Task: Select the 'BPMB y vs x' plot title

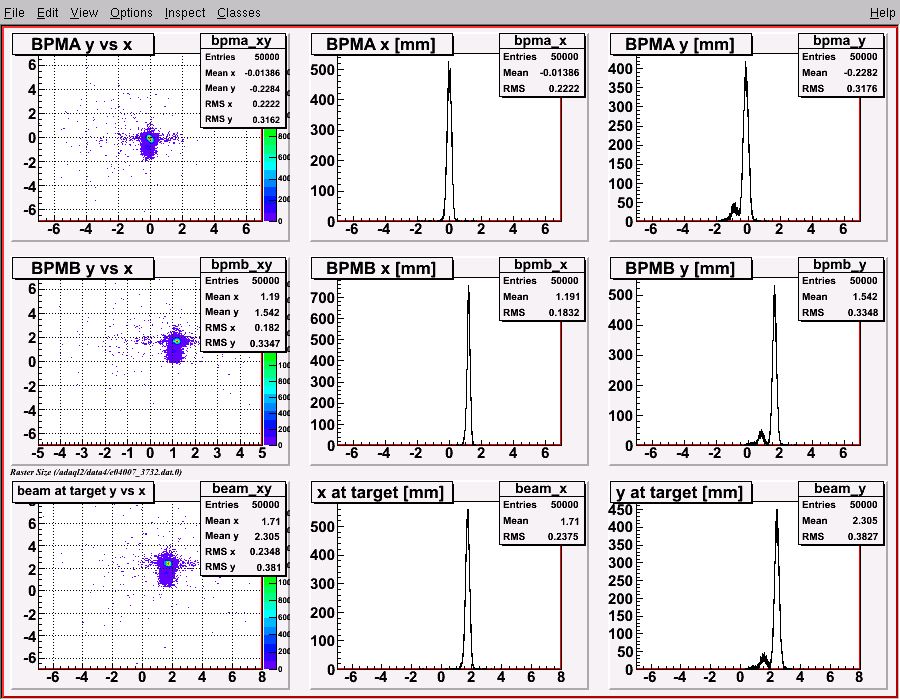Action: point(83,268)
